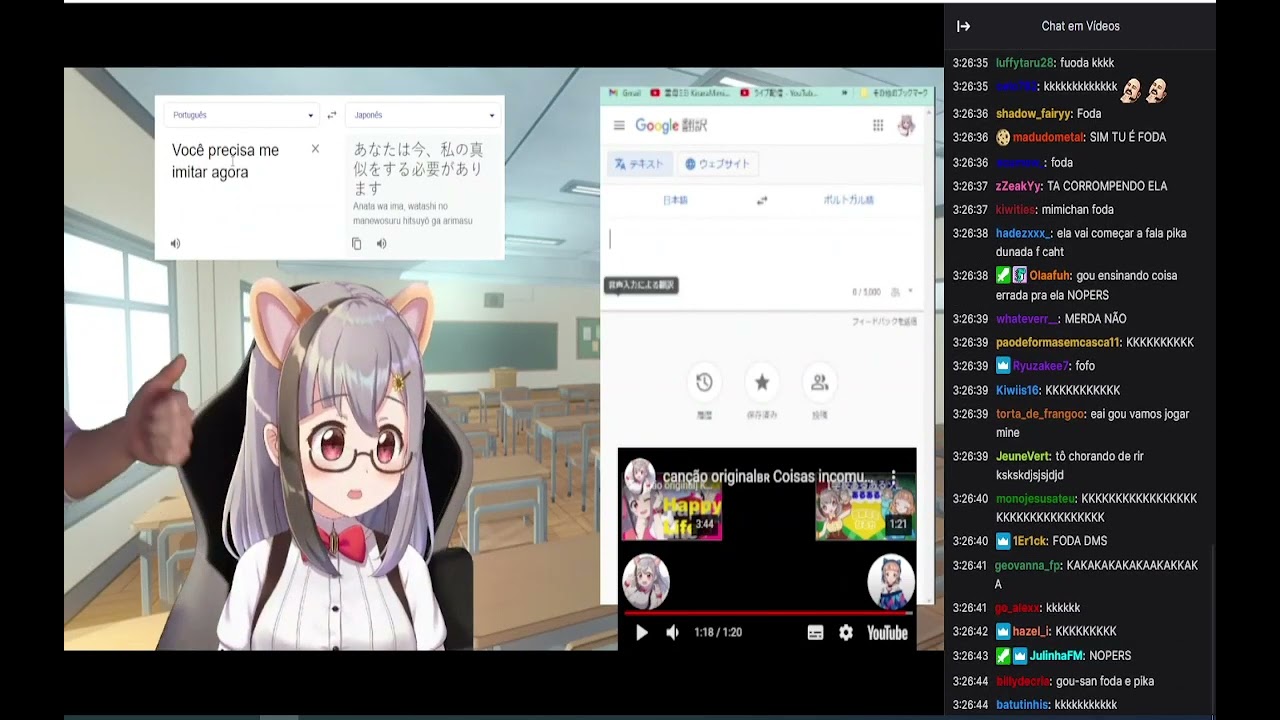Click username monojesusateu in chat

(x=1036, y=498)
